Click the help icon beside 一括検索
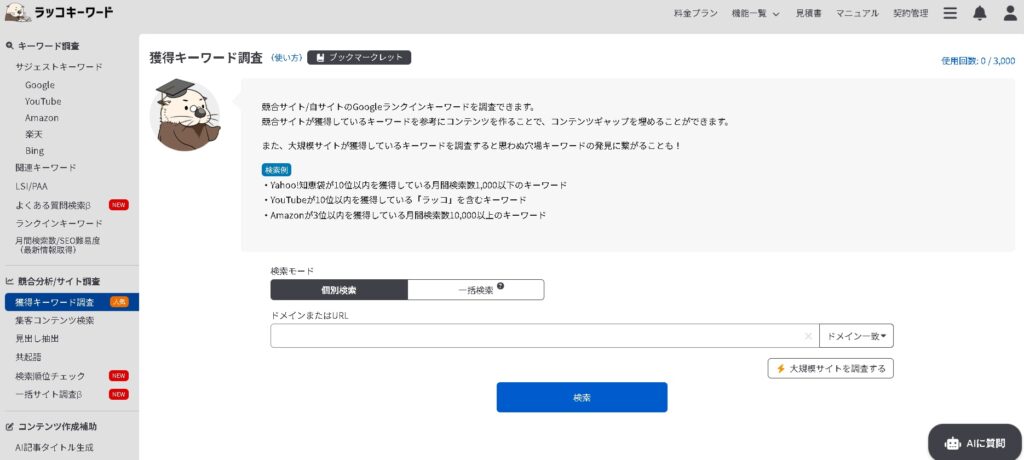This screenshot has height=460, width=1024. [x=500, y=286]
